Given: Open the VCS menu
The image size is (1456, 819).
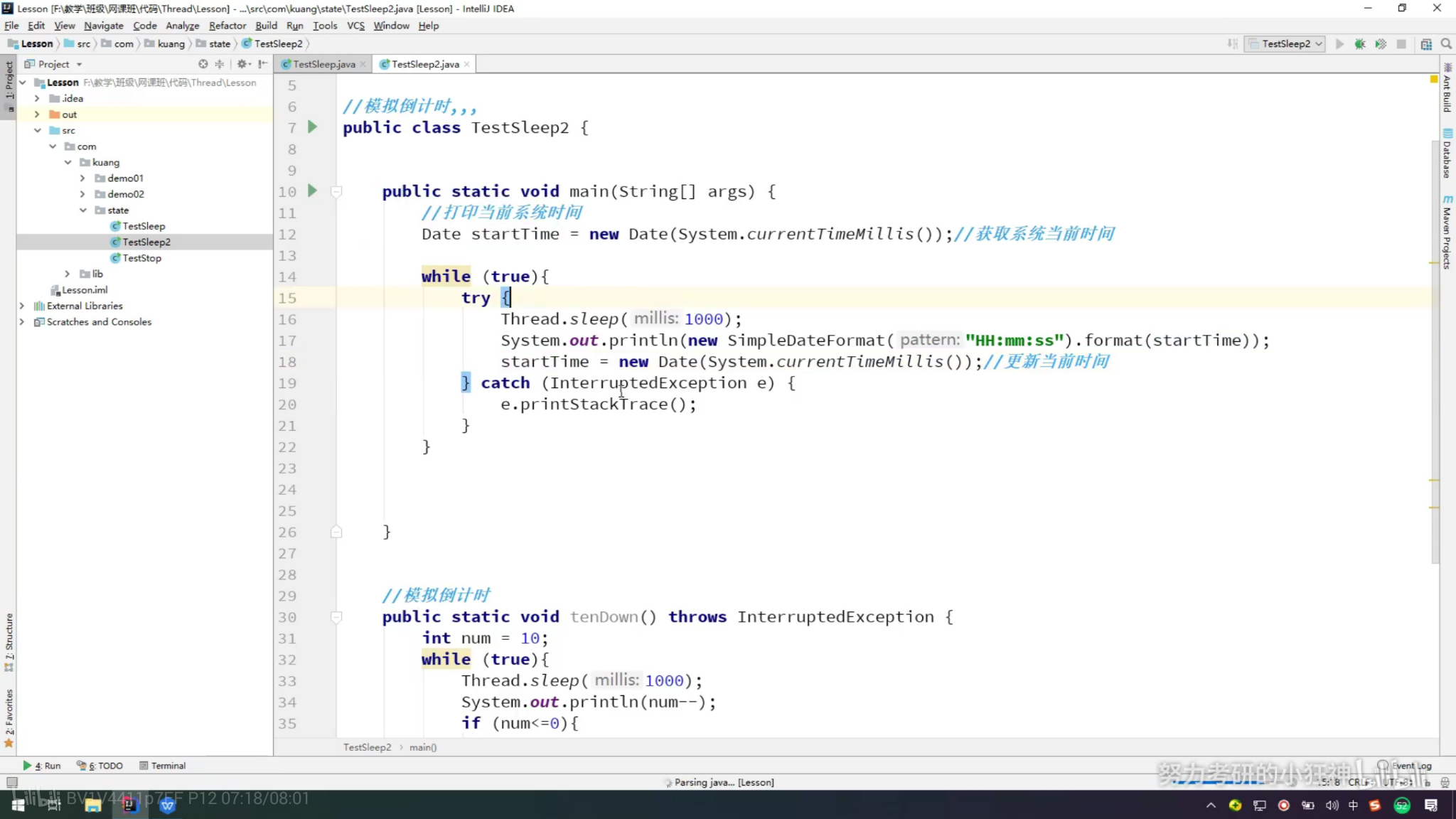Looking at the screenshot, I should tap(355, 26).
